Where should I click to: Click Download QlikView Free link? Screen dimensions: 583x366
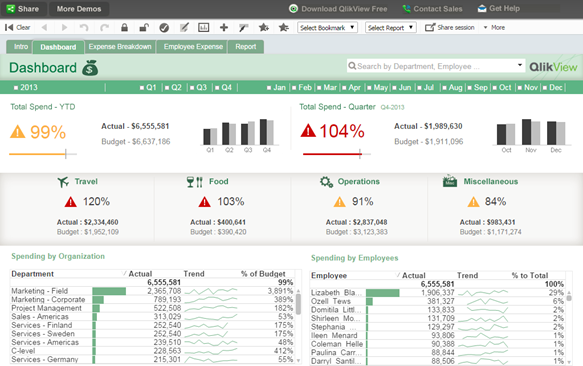tap(338, 9)
